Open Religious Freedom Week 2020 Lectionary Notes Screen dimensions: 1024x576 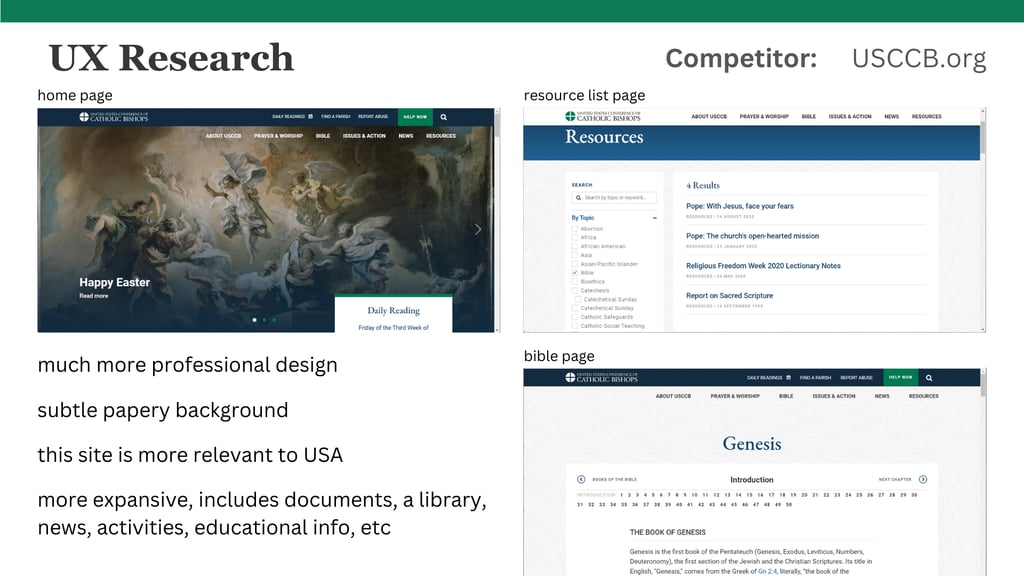(x=763, y=266)
